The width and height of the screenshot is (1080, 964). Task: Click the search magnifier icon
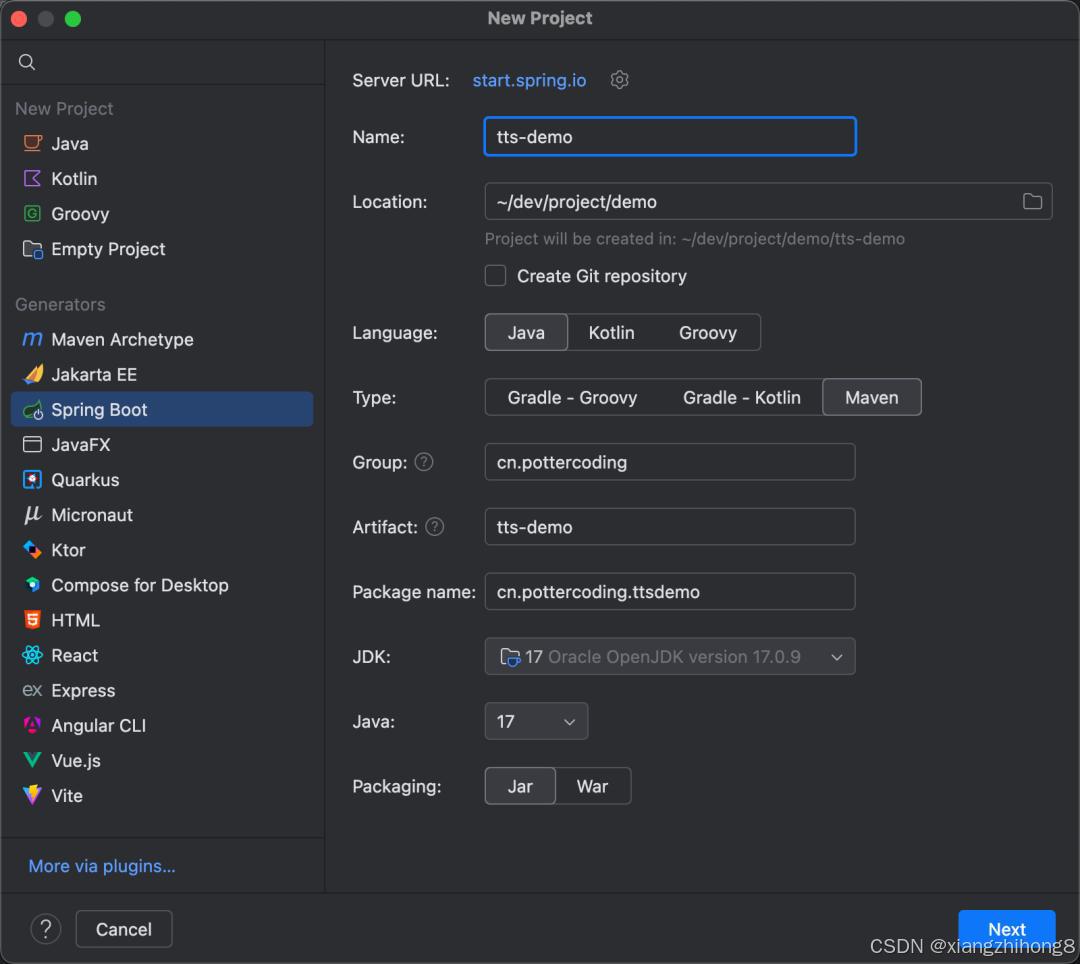pos(27,62)
